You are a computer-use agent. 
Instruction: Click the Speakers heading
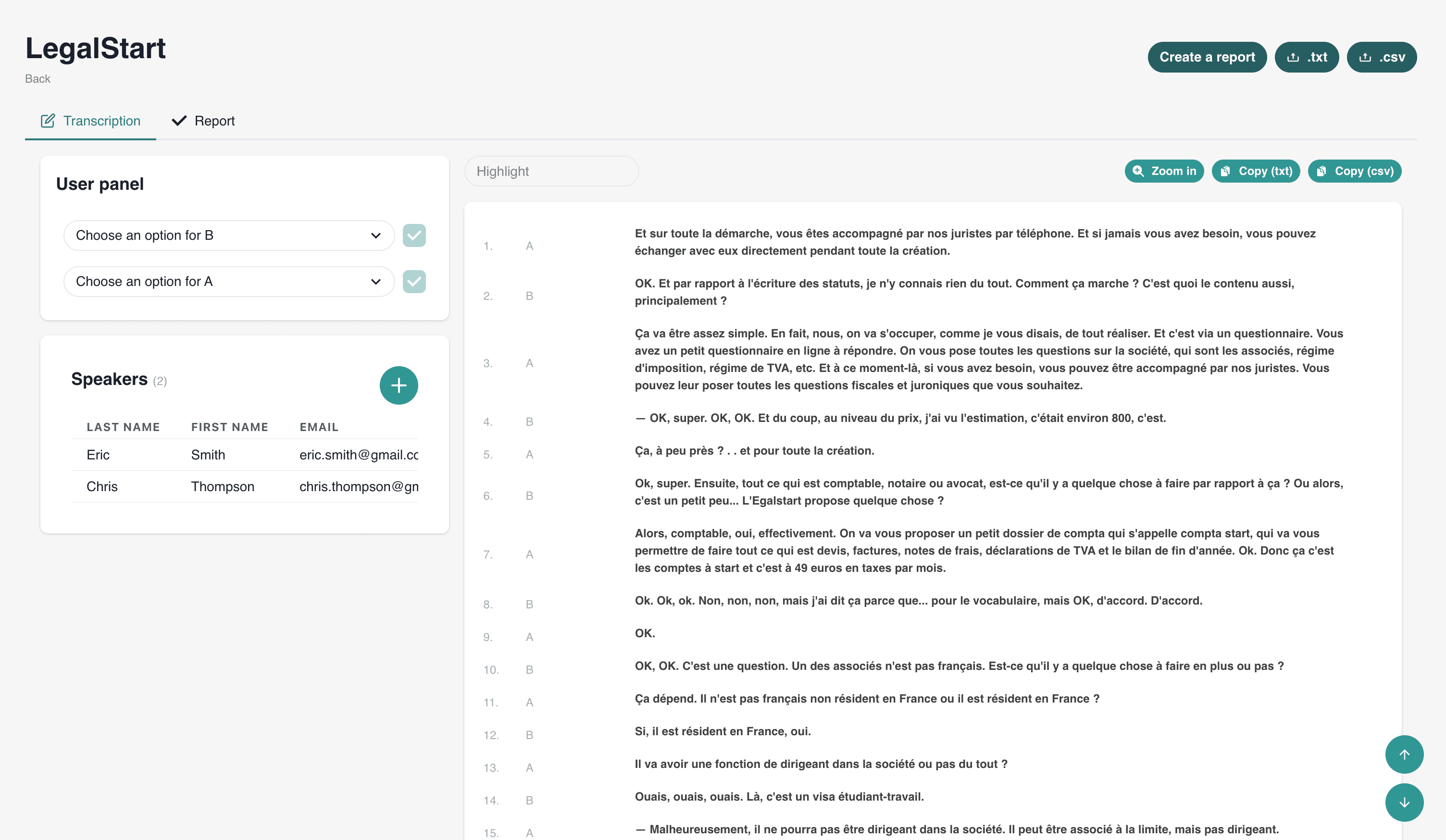click(109, 379)
